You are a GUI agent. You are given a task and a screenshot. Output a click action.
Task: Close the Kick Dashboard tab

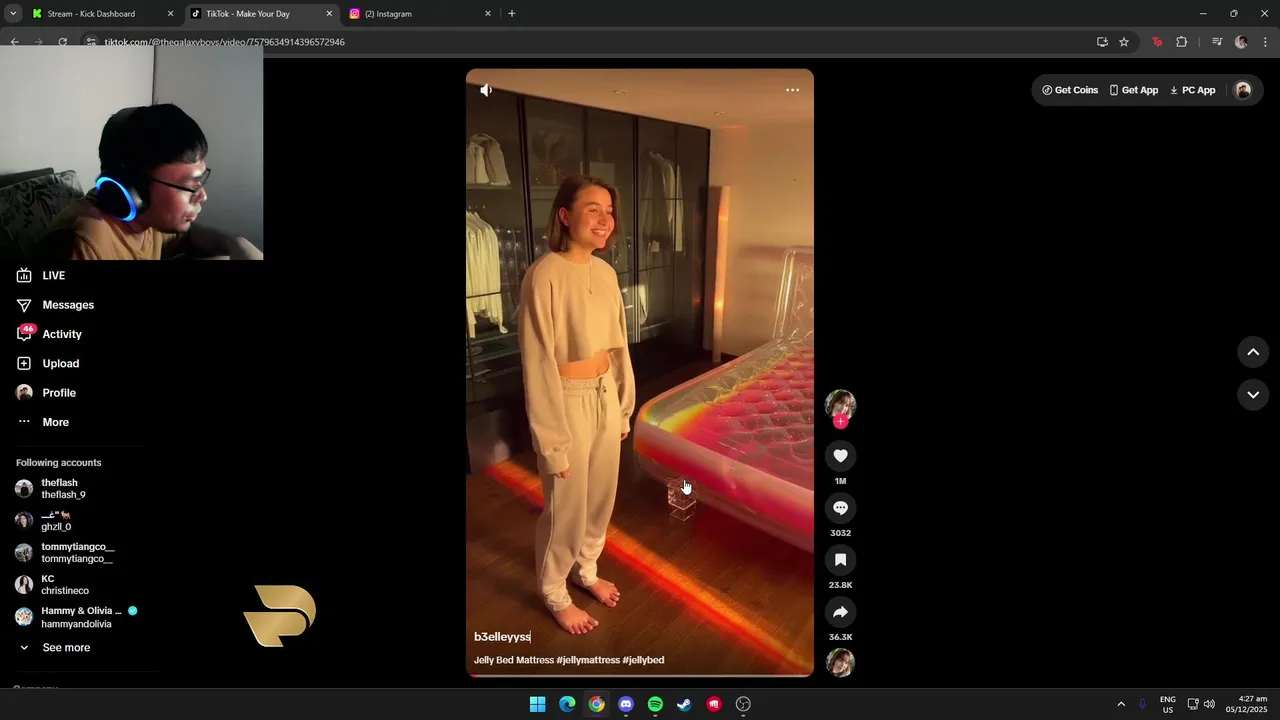170,14
